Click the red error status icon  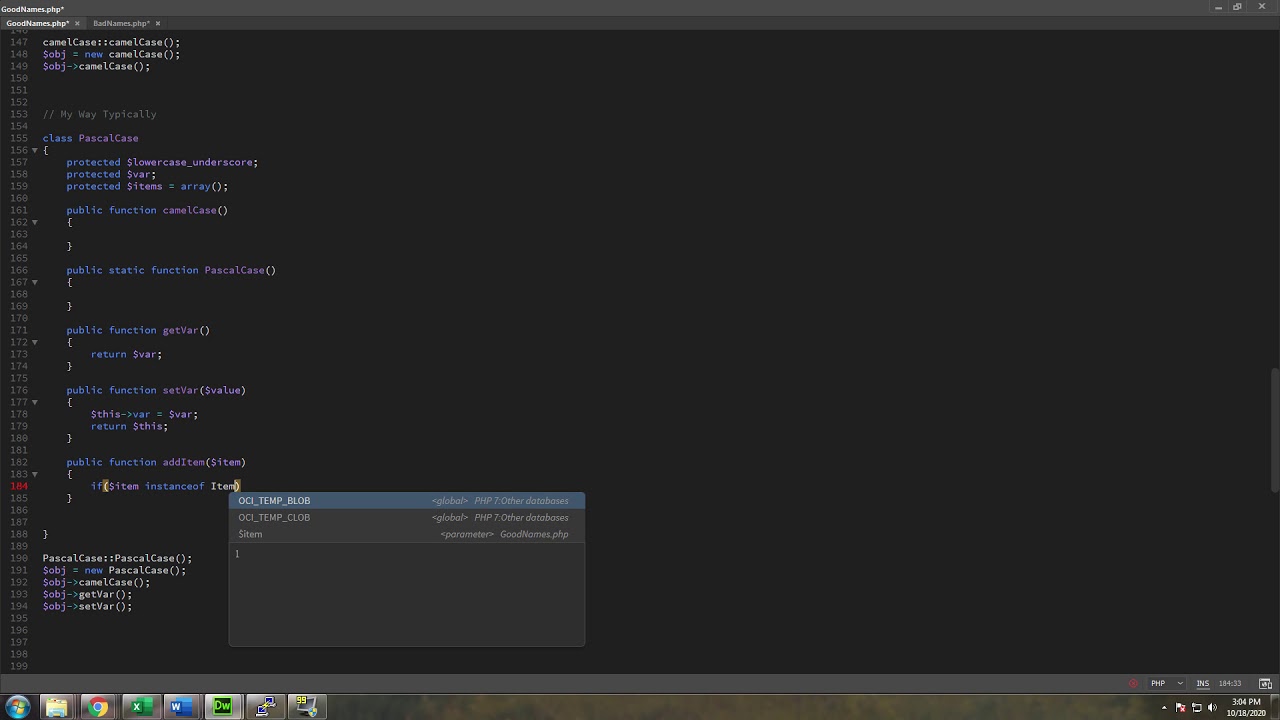[1133, 684]
